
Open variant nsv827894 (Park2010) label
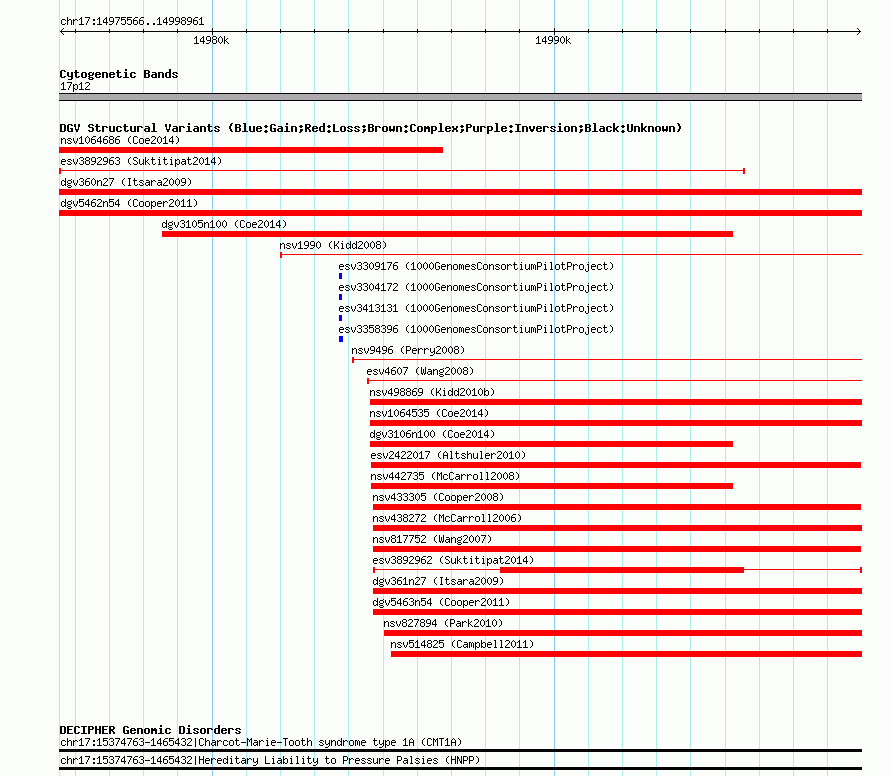click(443, 623)
